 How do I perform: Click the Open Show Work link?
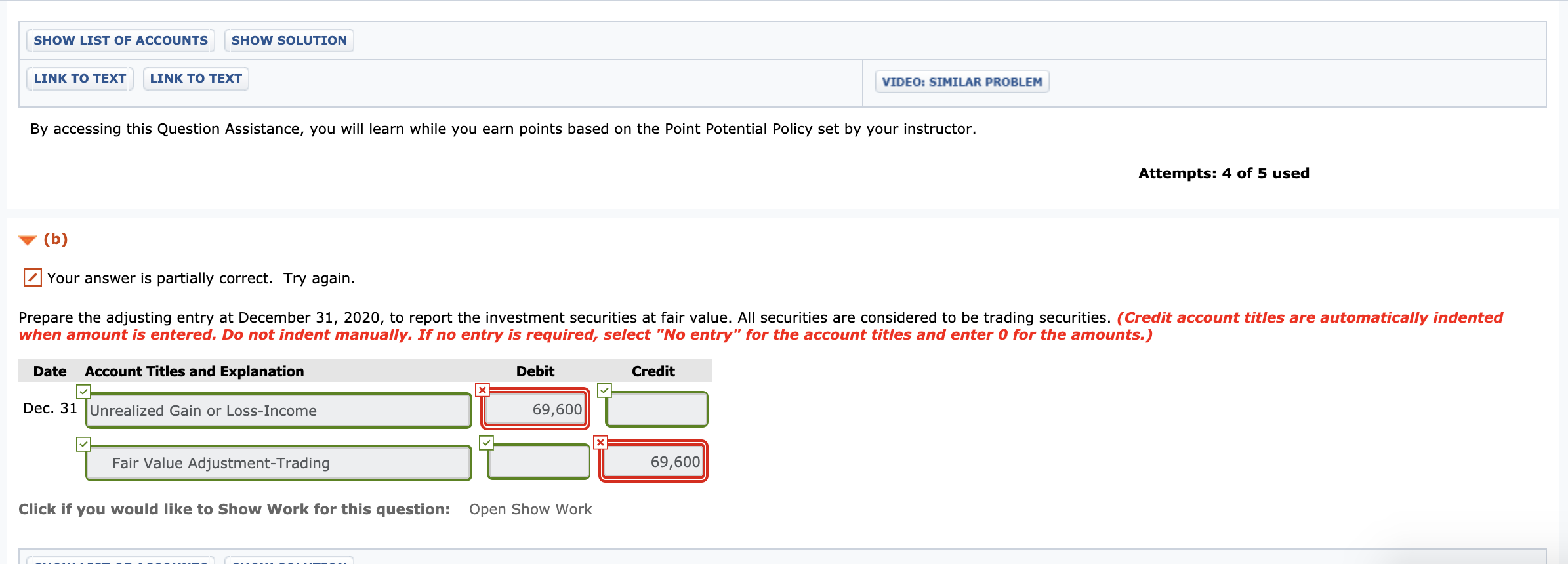pyautogui.click(x=531, y=509)
